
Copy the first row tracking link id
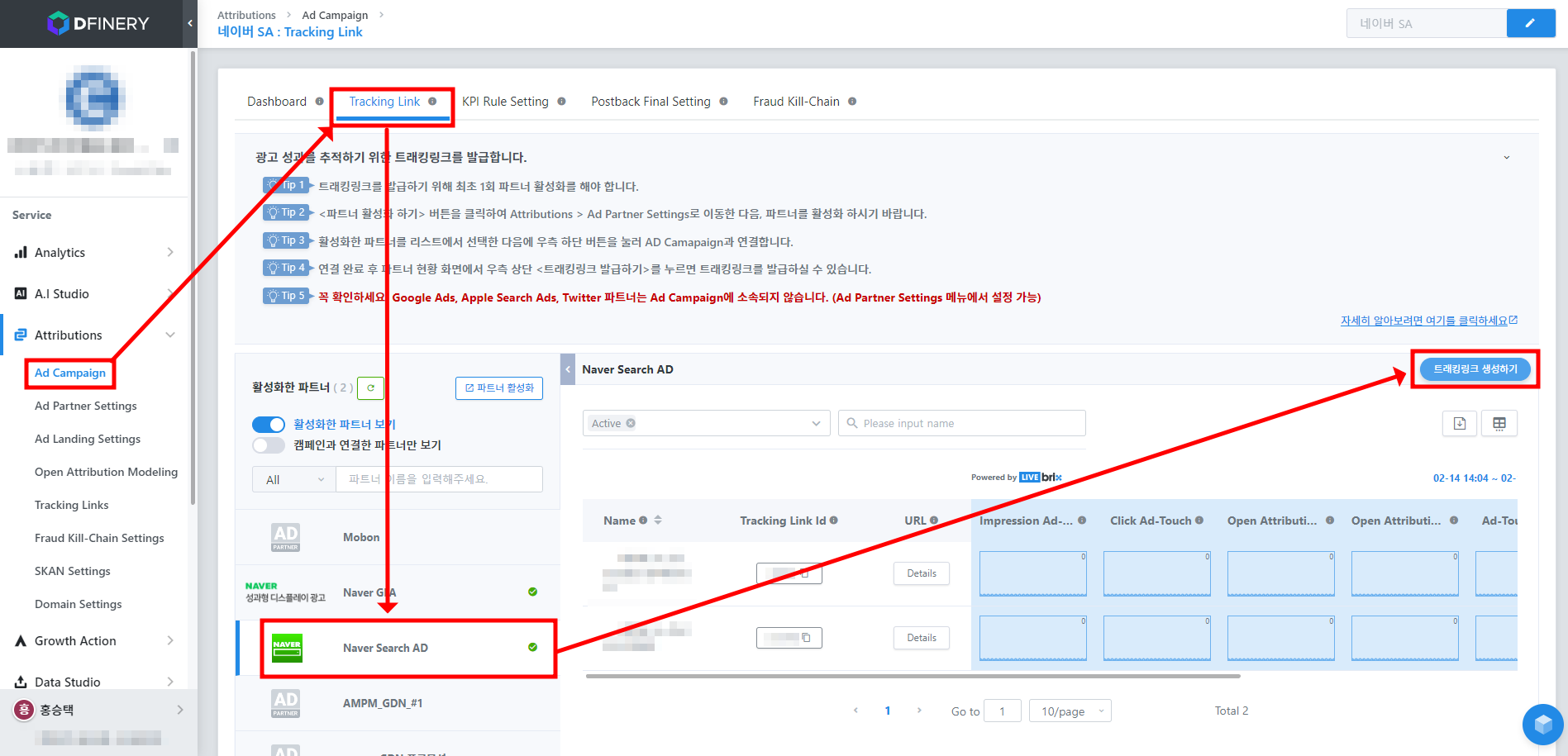[804, 573]
